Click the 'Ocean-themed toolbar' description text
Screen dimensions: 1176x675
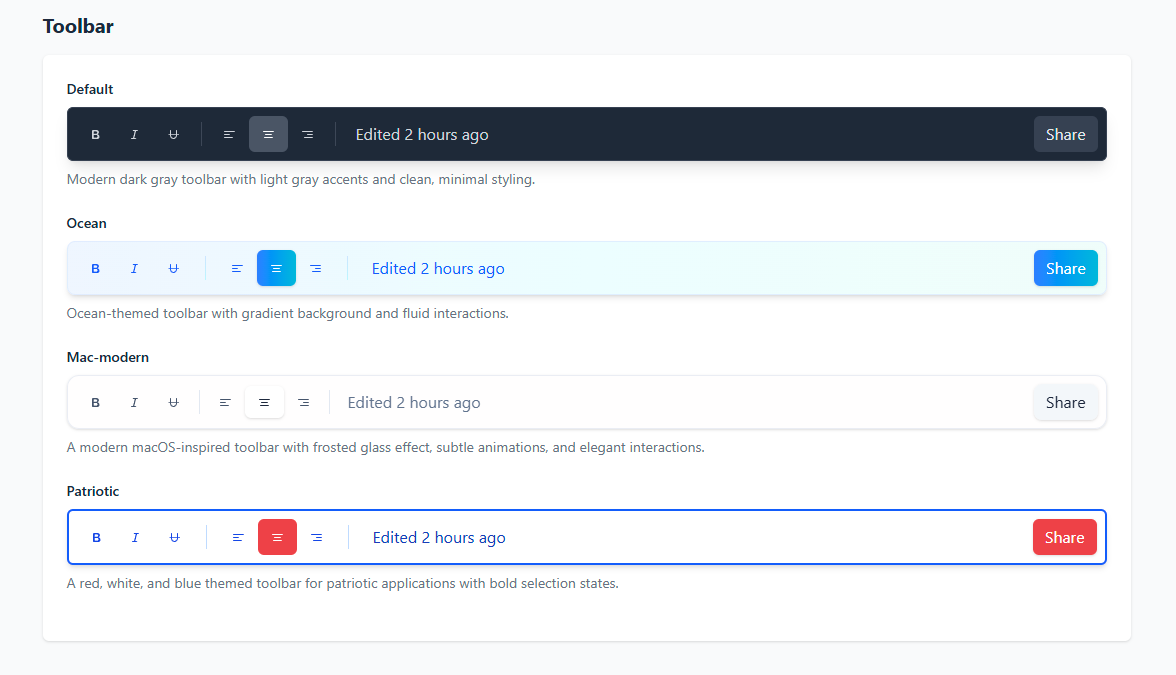(x=287, y=314)
